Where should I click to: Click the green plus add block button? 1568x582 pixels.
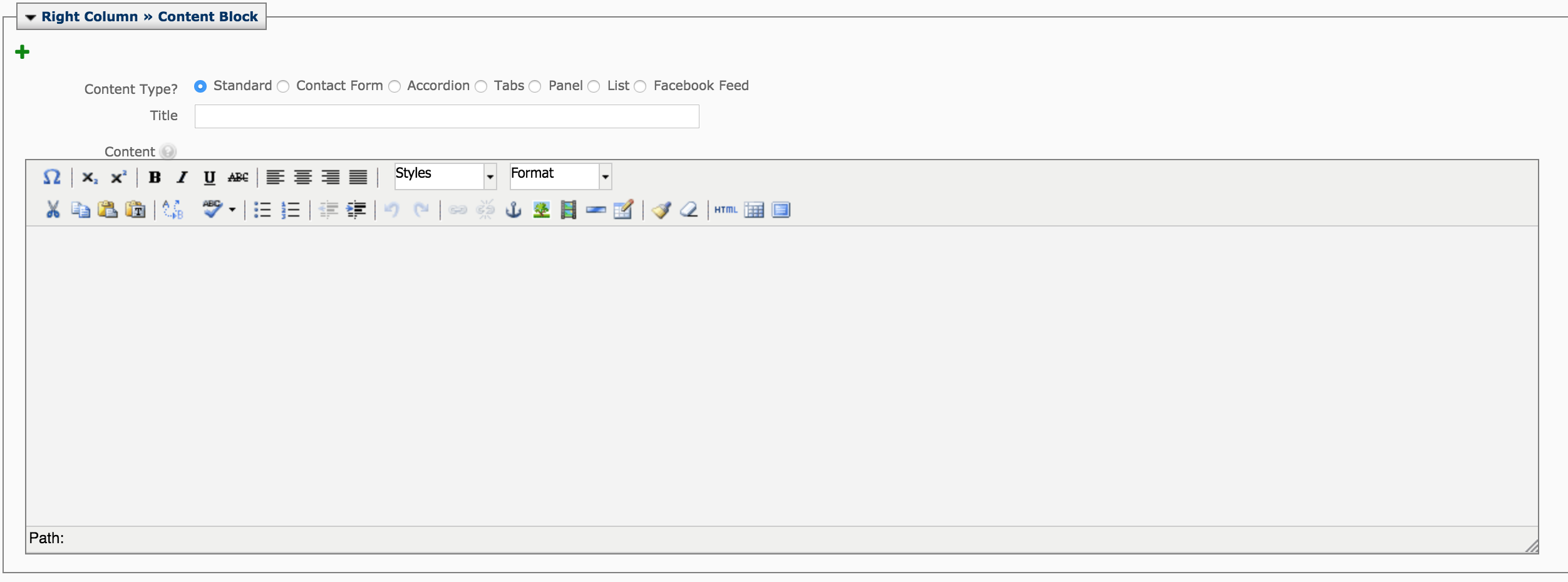(x=23, y=52)
